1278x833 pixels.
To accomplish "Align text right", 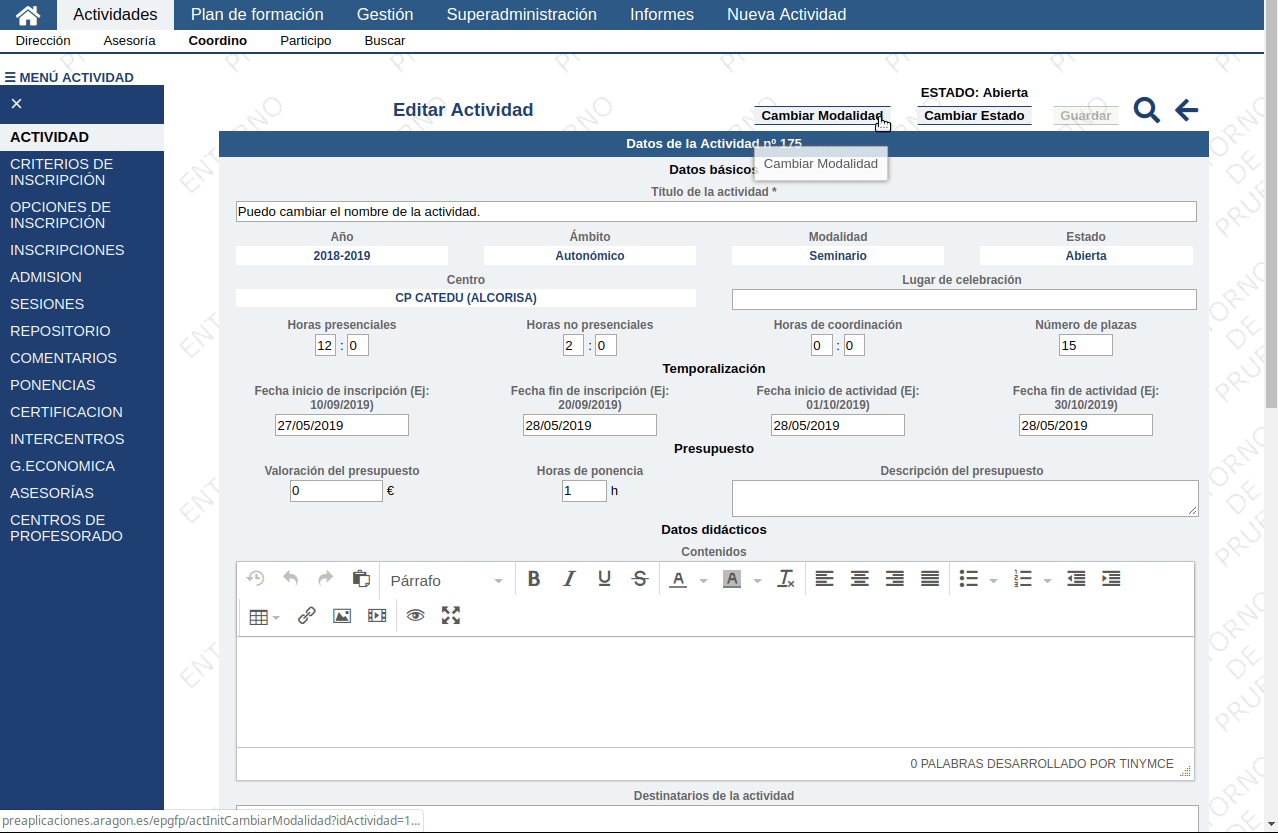I will [x=895, y=579].
